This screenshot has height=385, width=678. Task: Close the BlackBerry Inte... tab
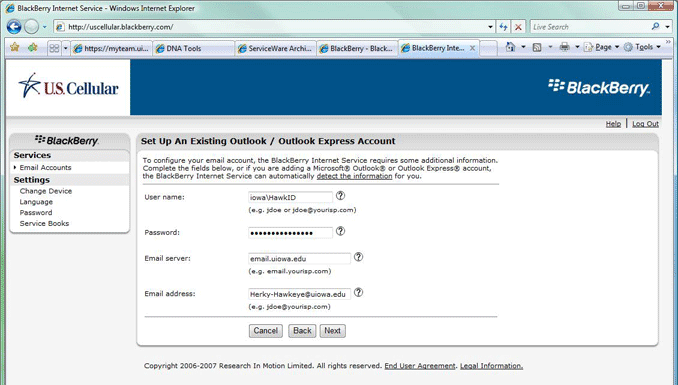coord(473,48)
